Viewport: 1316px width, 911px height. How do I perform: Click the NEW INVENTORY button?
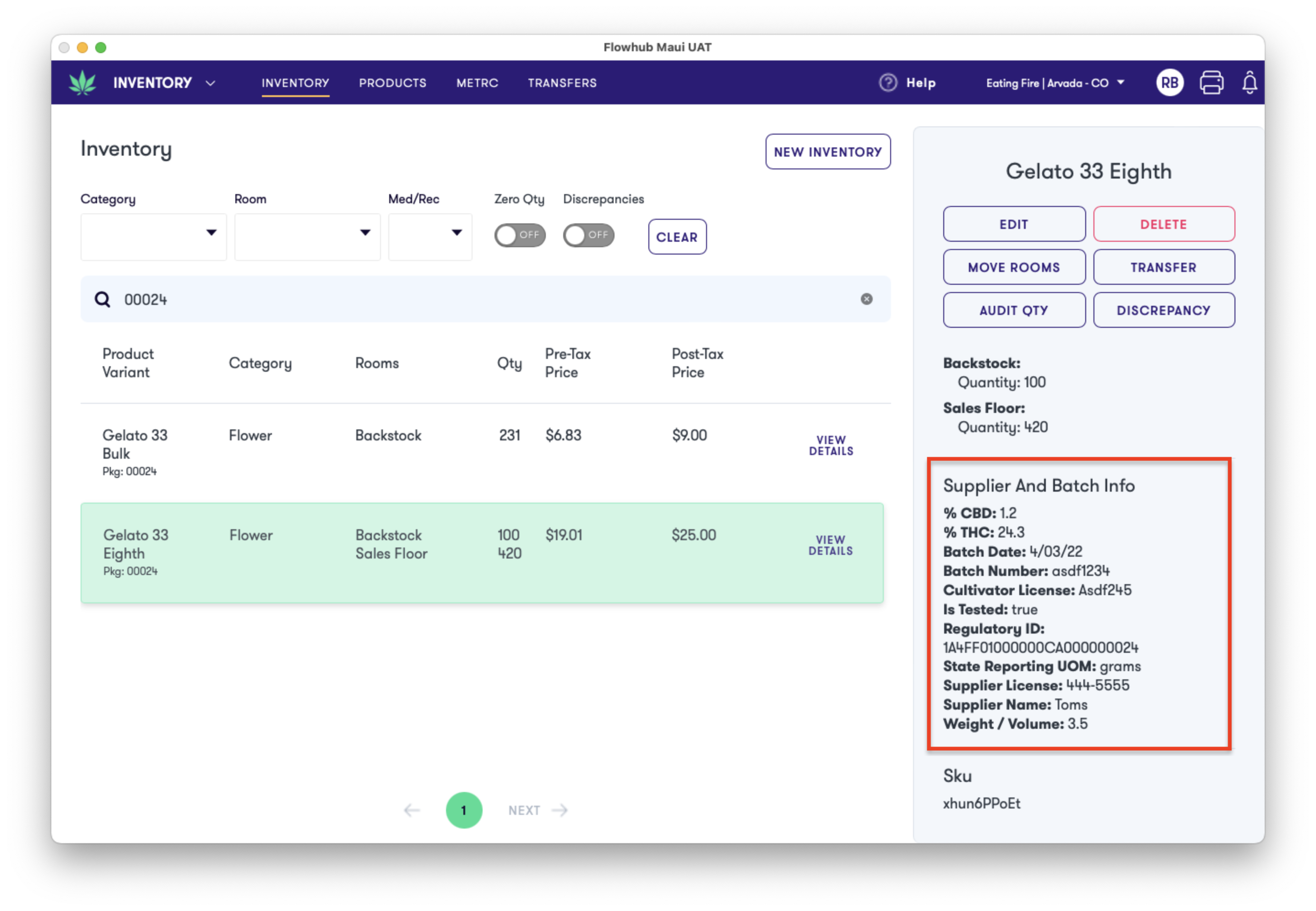828,152
